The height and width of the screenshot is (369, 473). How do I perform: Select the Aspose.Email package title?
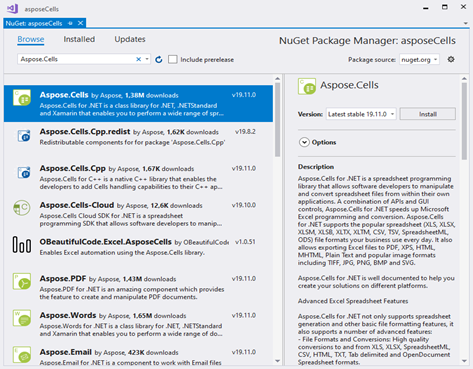(65, 352)
